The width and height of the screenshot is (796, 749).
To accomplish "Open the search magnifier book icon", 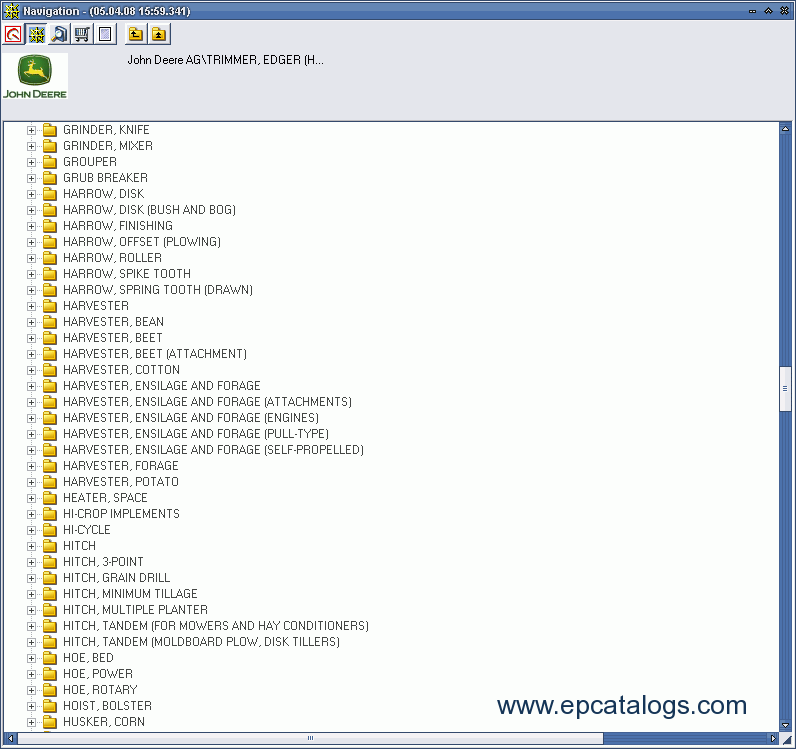I will coord(59,35).
